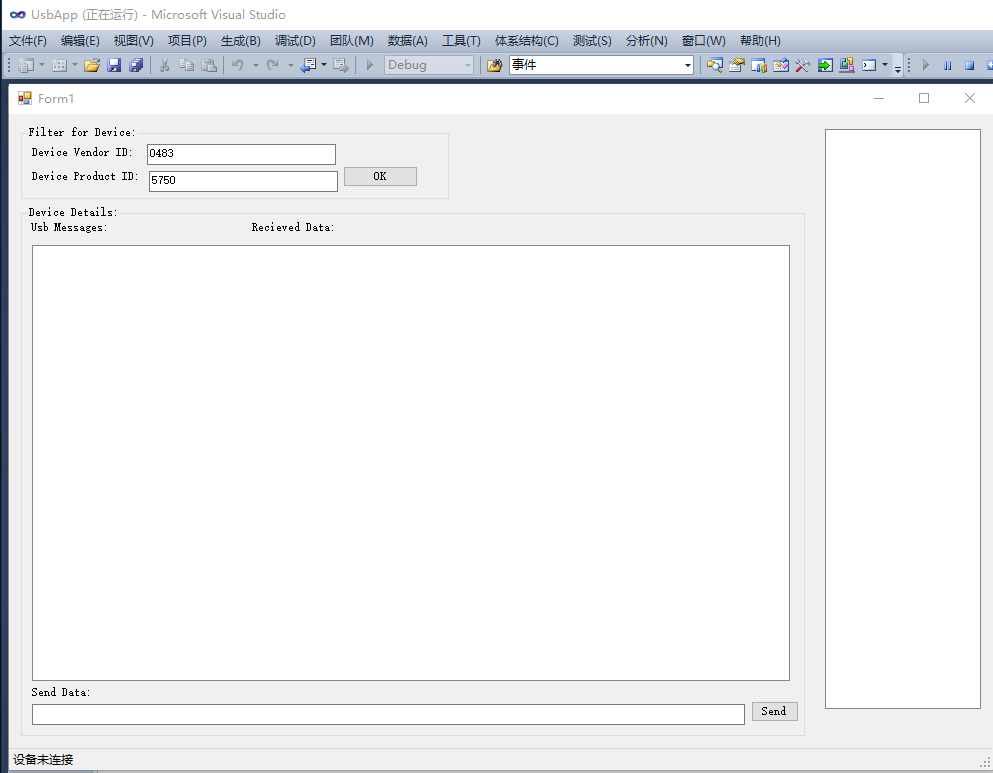Click inside the Device Details message box
Image resolution: width=993 pixels, height=773 pixels.
(411, 463)
